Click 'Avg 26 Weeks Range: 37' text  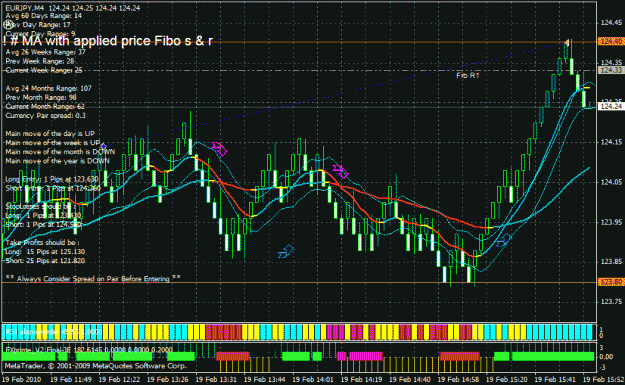click(45, 52)
